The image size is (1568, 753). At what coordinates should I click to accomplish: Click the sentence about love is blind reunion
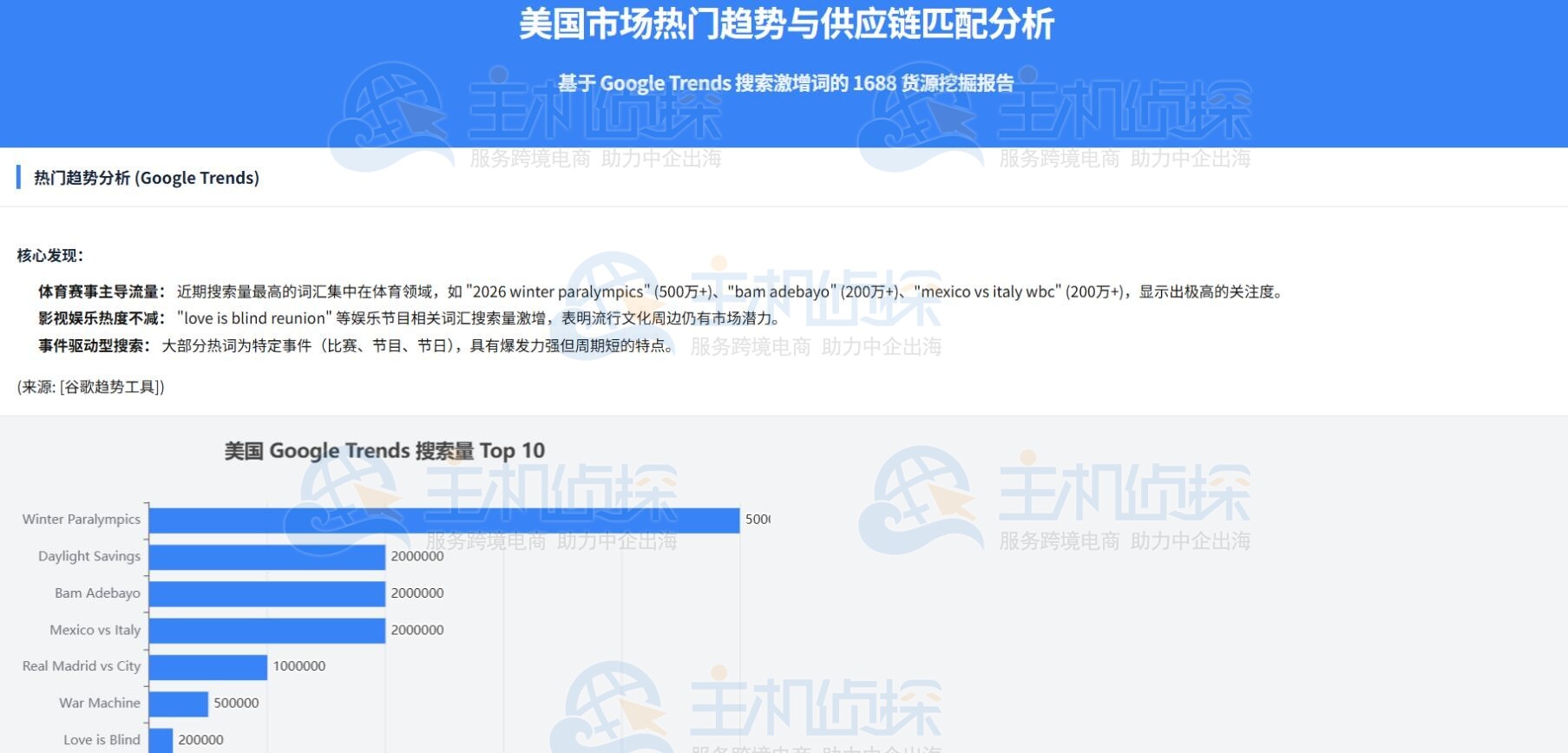click(x=480, y=318)
